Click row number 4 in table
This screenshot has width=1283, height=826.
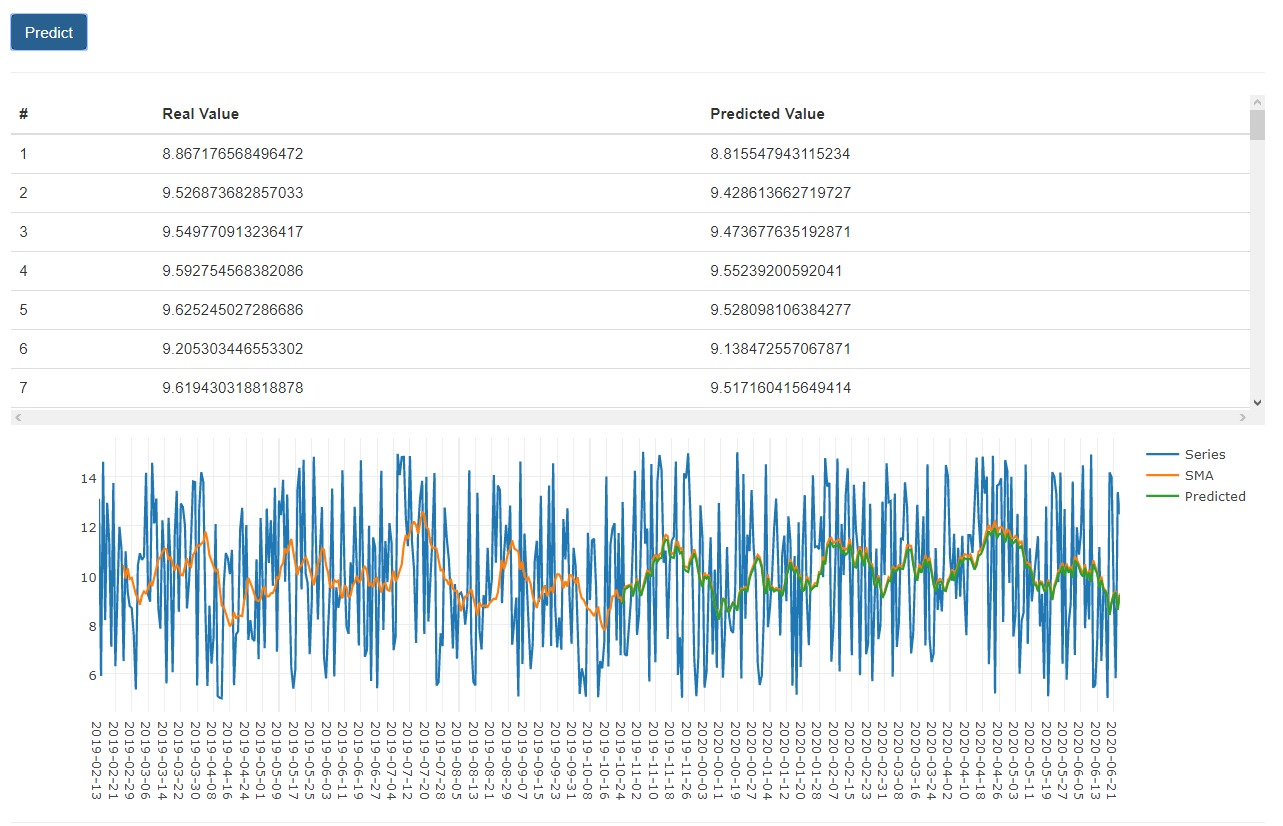(x=24, y=271)
